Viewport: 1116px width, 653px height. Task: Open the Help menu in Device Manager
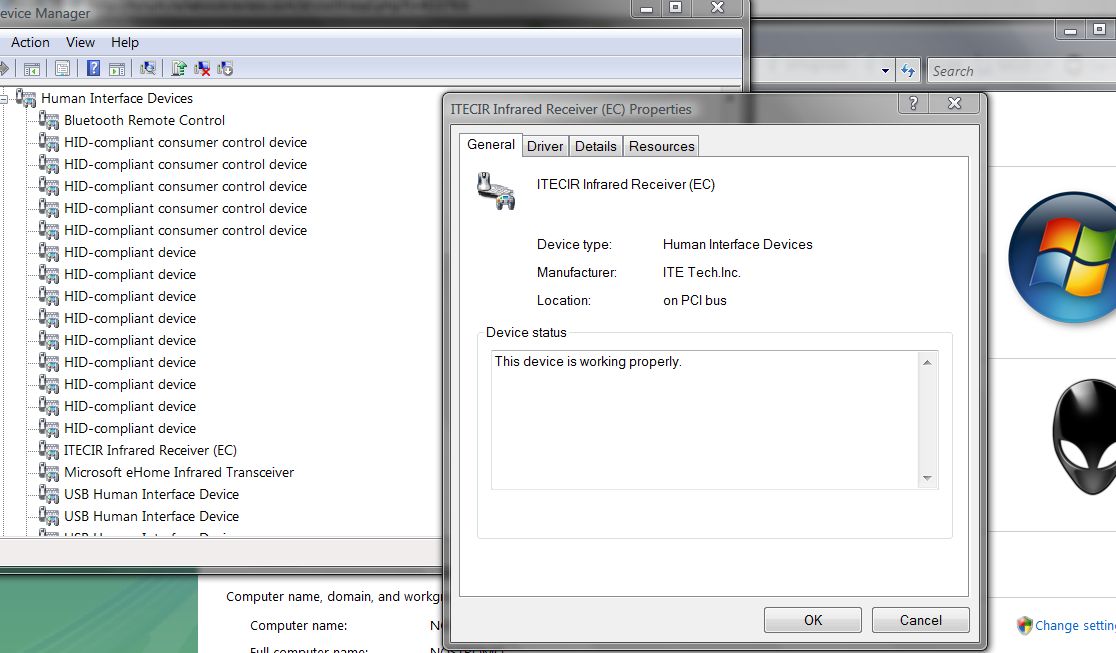(125, 42)
